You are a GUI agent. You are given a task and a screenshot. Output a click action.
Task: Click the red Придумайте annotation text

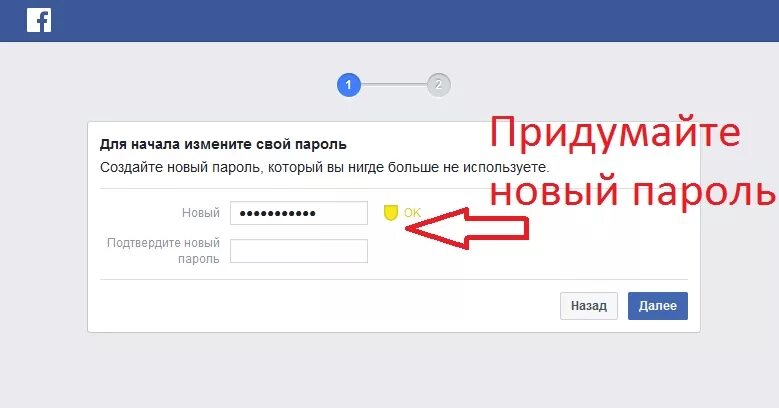pos(615,133)
